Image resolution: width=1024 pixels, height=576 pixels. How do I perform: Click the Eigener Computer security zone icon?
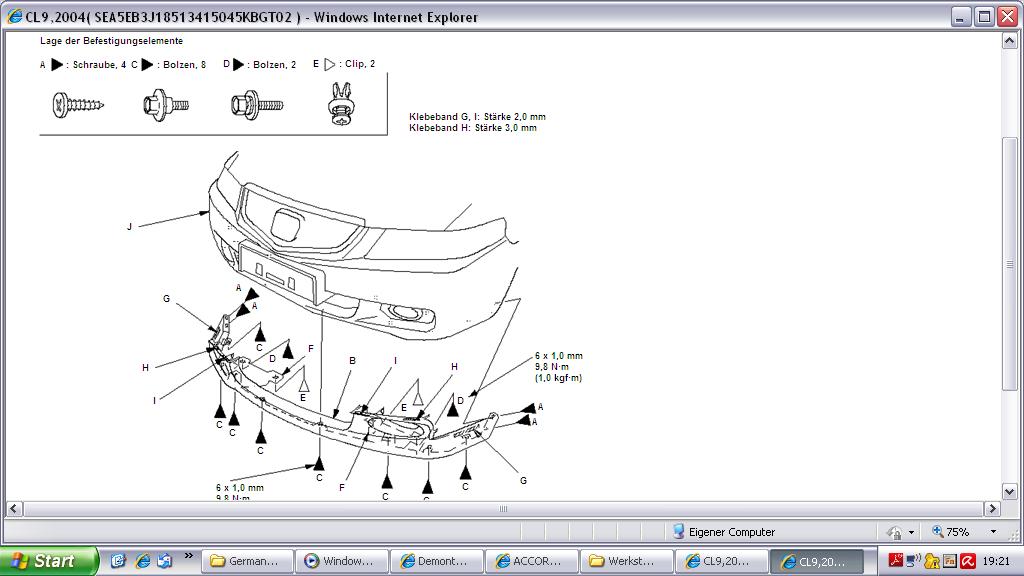point(679,532)
